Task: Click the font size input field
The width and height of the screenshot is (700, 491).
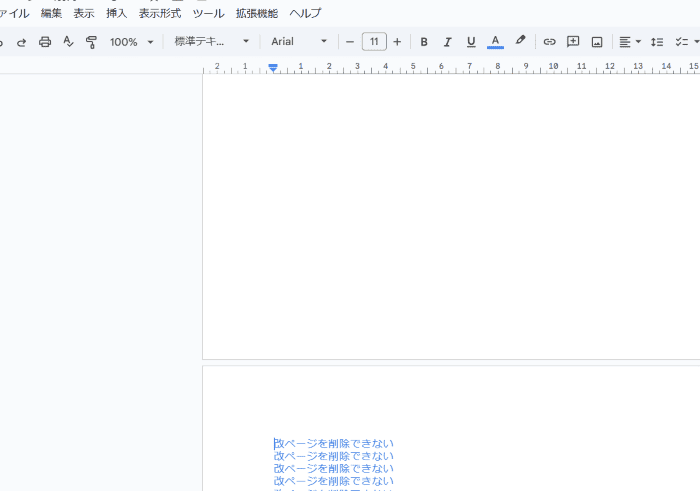Action: coord(374,42)
